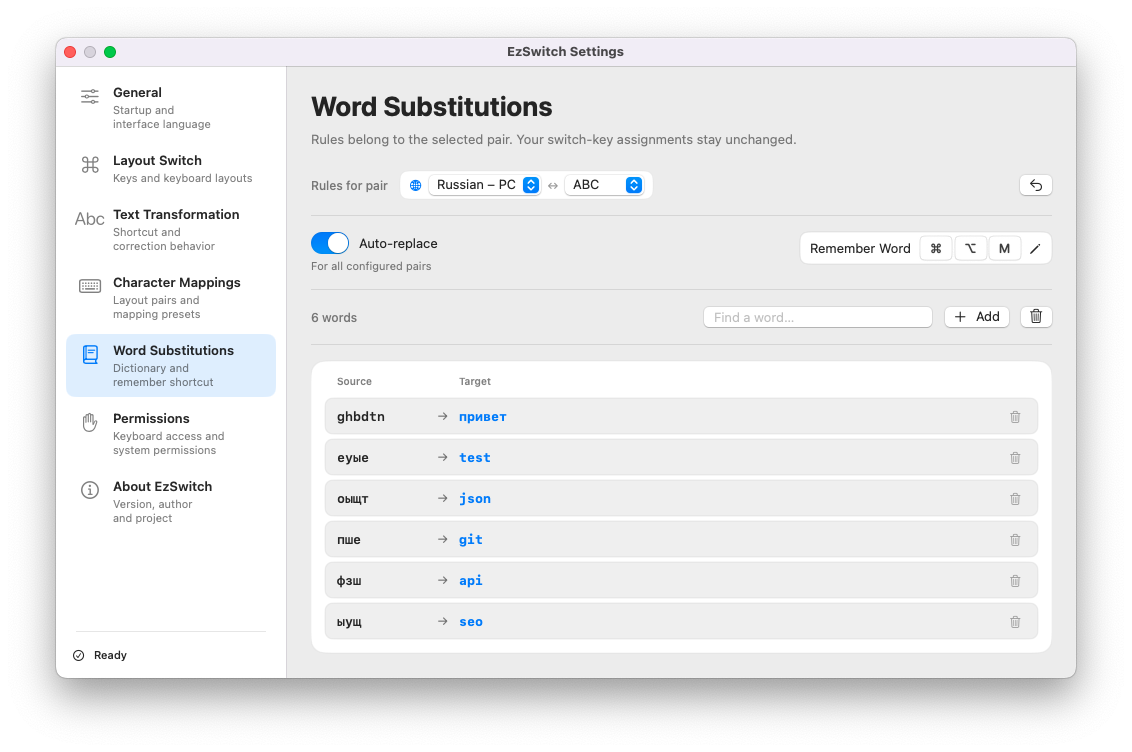This screenshot has width=1132, height=752.
Task: Open the ABC layout dropdown
Action: tap(604, 185)
